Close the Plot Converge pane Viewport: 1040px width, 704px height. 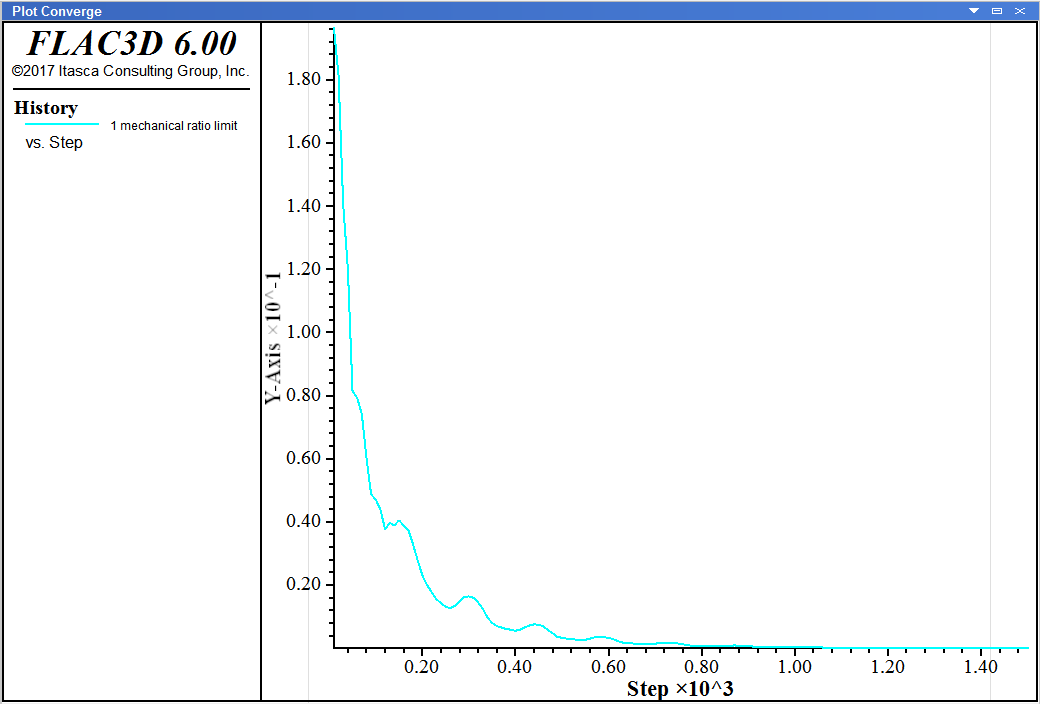[1019, 11]
